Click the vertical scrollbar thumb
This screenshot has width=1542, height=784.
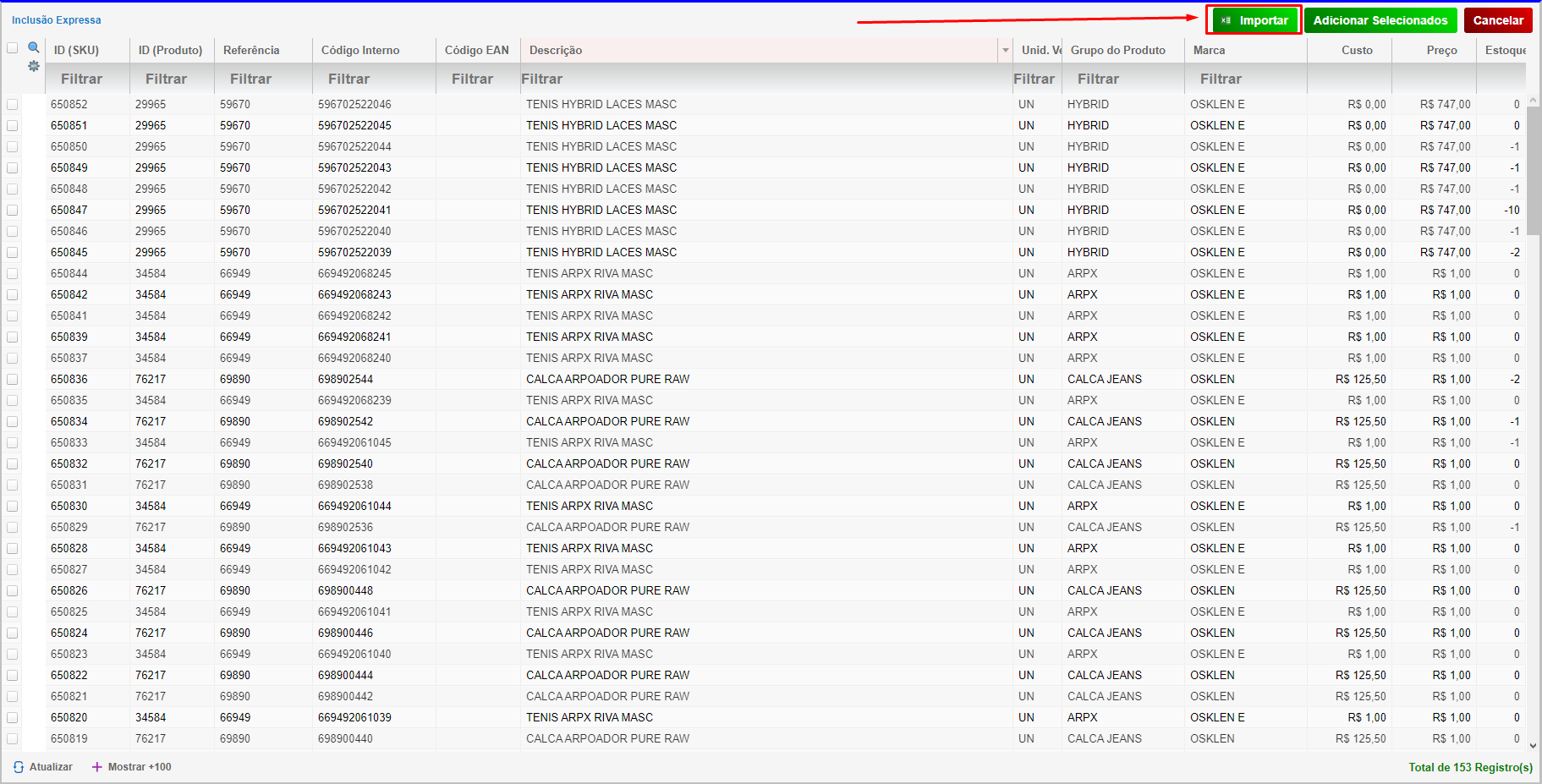(1533, 169)
